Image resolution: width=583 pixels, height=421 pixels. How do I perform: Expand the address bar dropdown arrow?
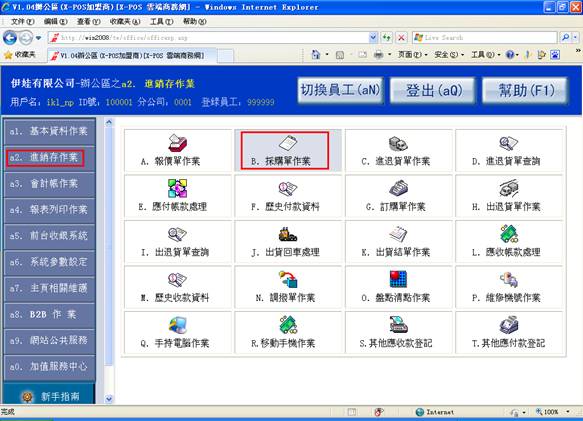tap(373, 37)
